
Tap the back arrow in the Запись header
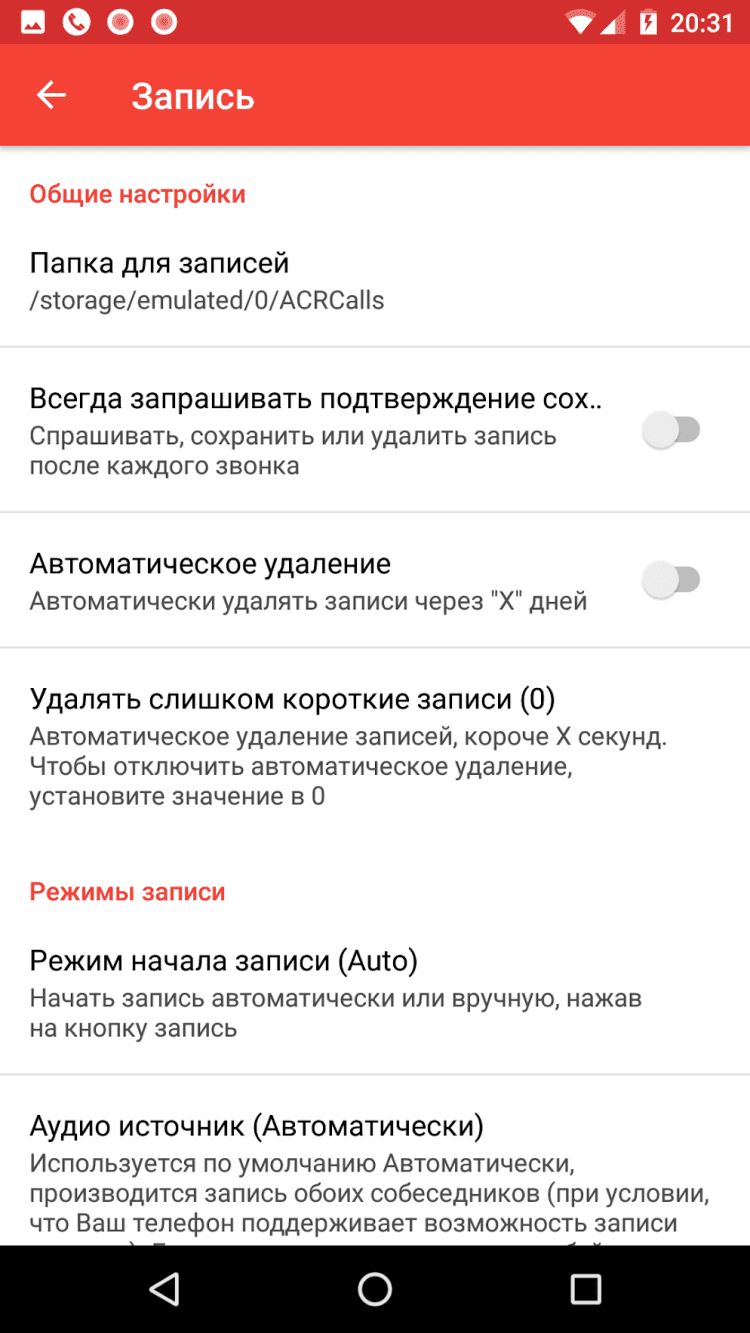pos(51,95)
